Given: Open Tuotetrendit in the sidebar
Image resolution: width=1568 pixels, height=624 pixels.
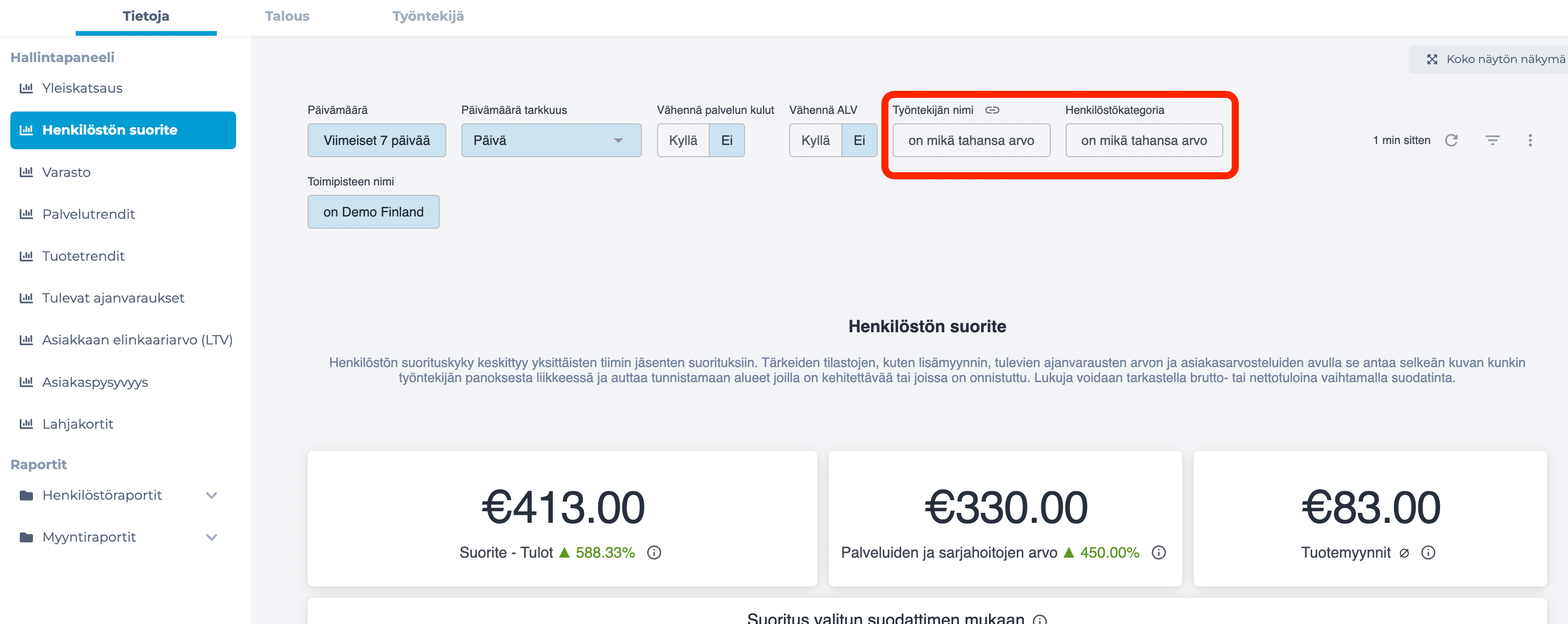Looking at the screenshot, I should (123, 256).
